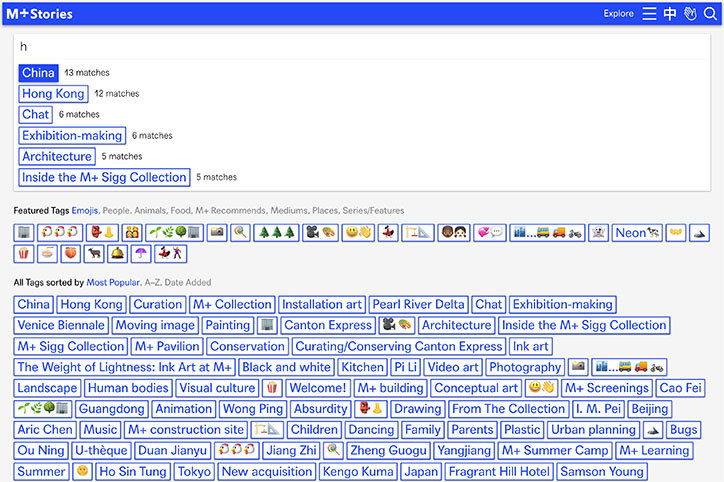The image size is (724, 482).
Task: Open The Weight of Lightness tag
Action: click(x=125, y=367)
